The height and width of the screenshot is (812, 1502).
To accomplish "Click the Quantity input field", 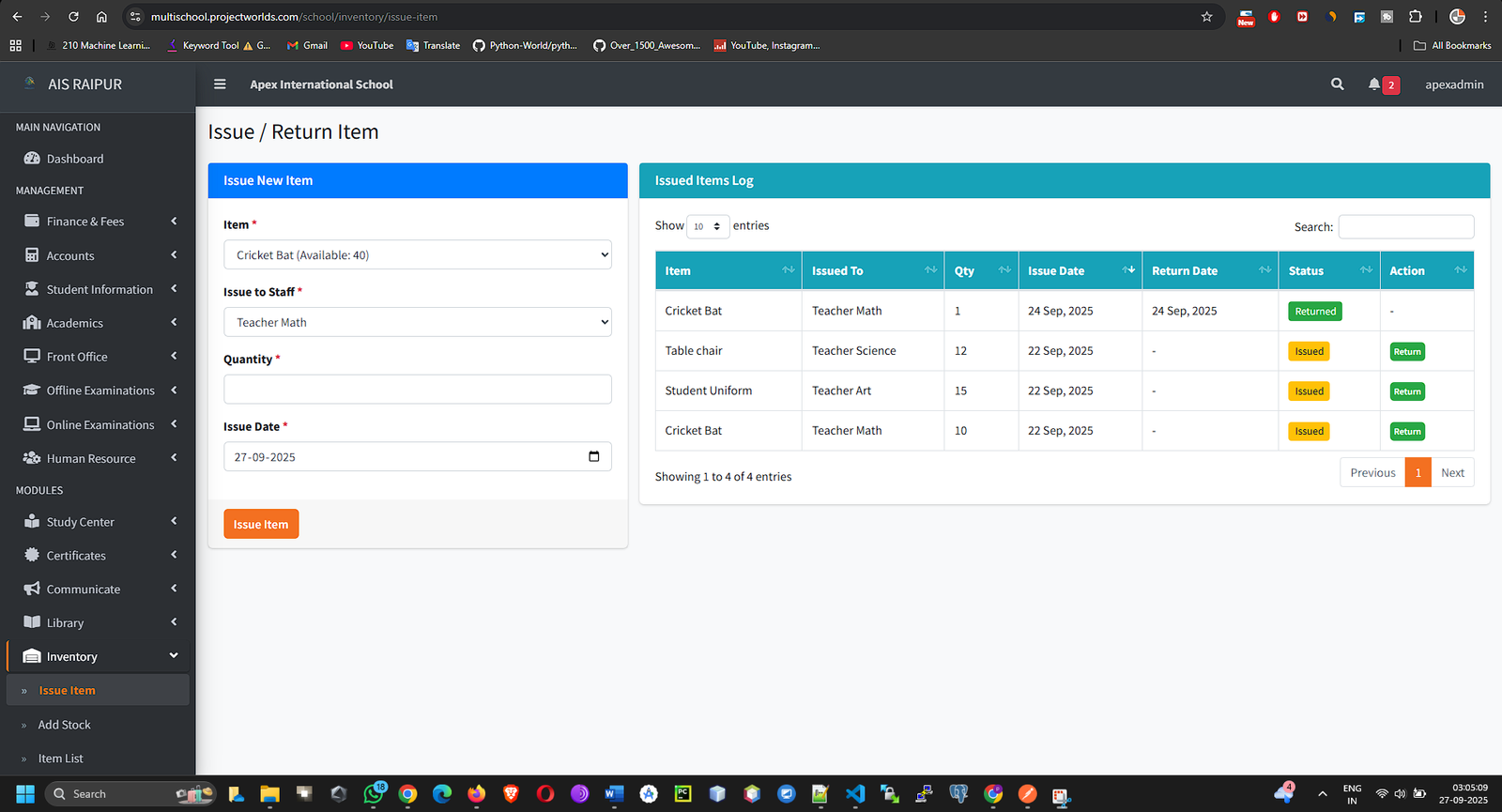I will 417,390.
